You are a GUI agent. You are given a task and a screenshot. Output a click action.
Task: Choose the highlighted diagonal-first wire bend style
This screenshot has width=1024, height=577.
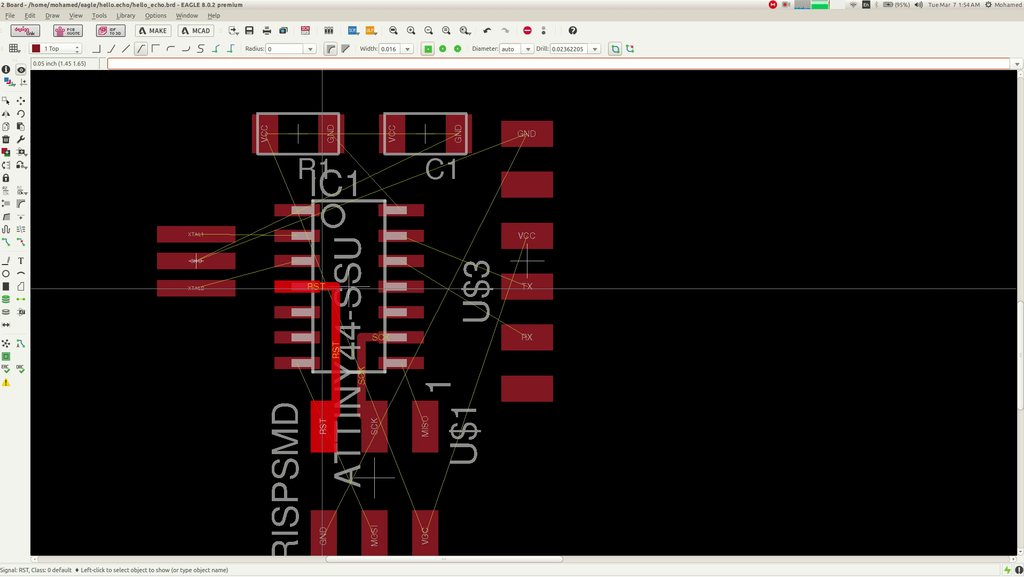141,48
